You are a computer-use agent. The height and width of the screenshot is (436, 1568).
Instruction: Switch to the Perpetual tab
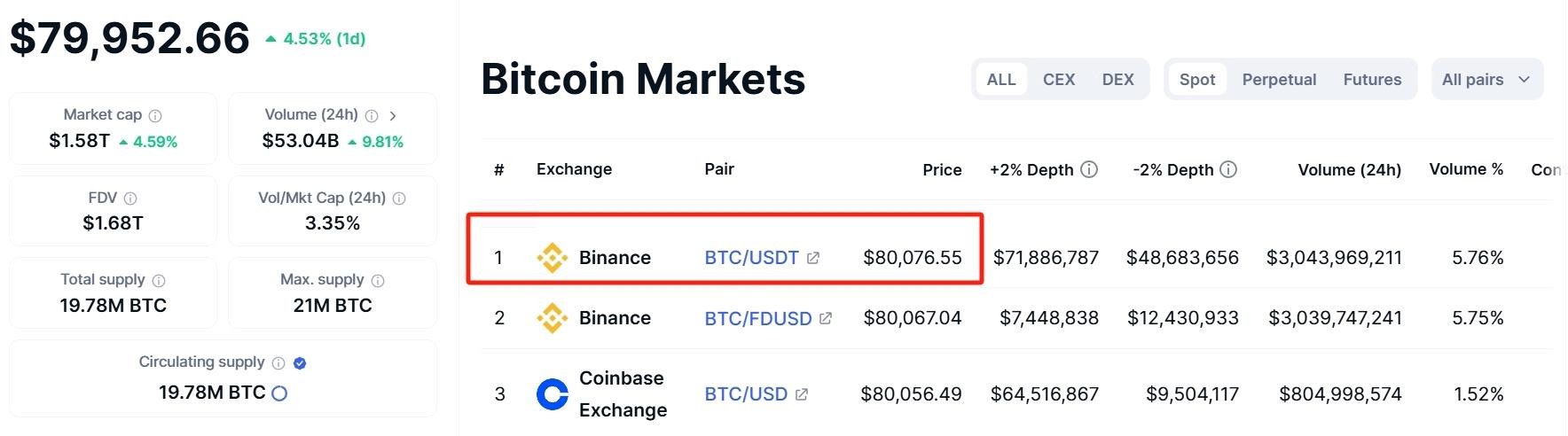[x=1279, y=80]
